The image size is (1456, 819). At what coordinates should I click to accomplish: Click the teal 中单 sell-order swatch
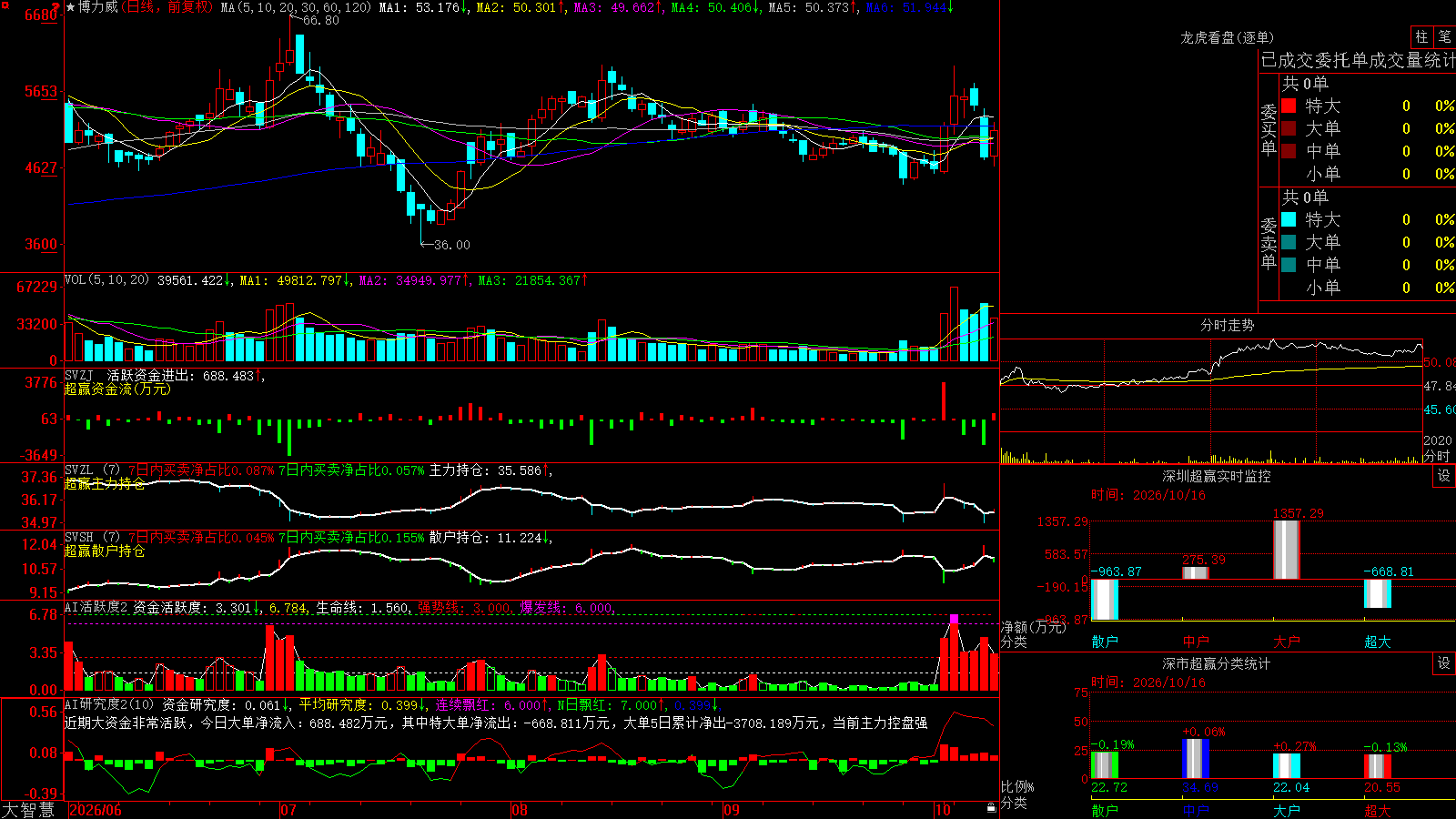click(x=1289, y=265)
